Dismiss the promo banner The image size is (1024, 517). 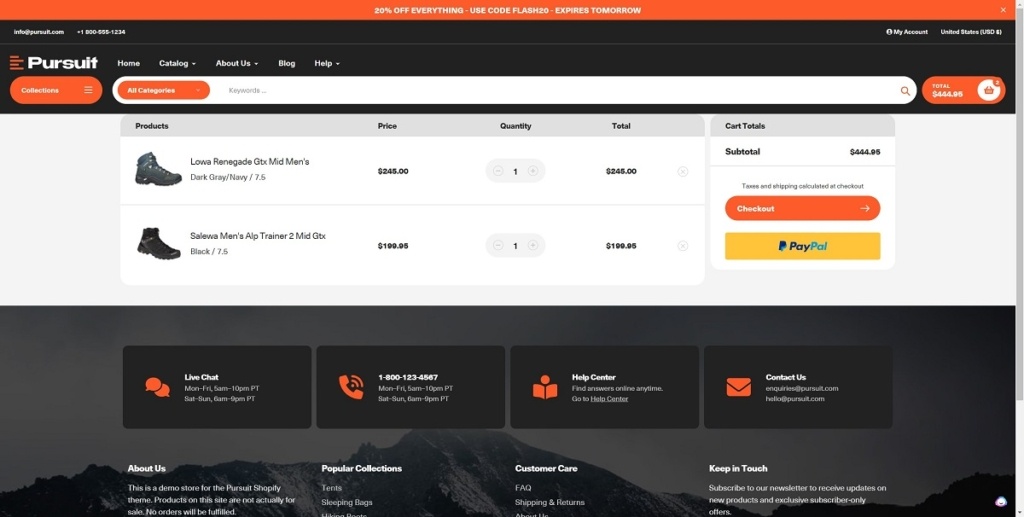pyautogui.click(x=1003, y=10)
